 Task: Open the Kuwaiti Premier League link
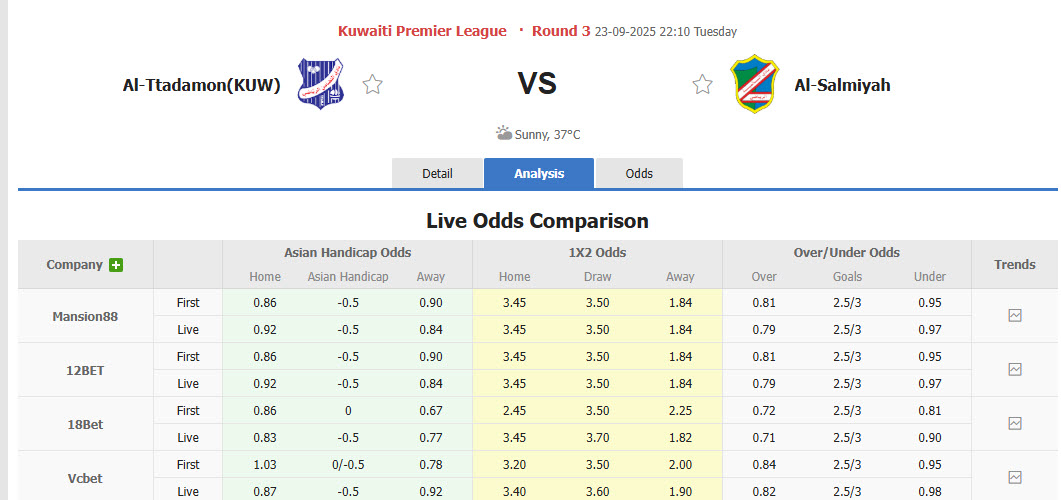(422, 31)
